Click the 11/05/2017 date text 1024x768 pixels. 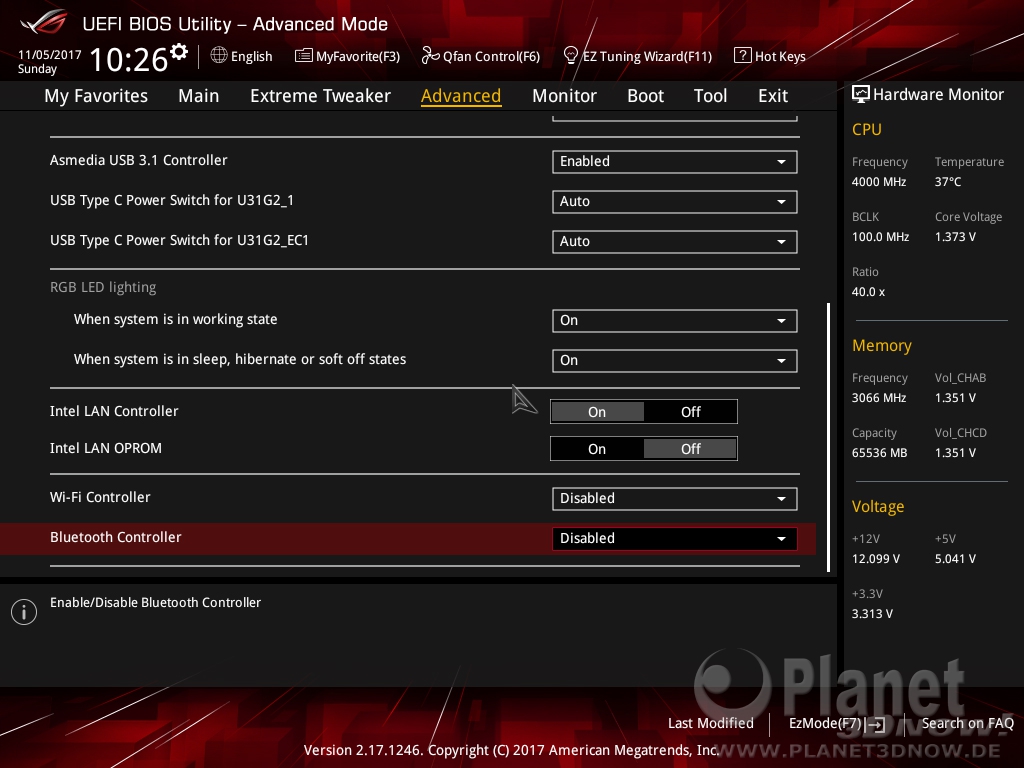pos(50,55)
